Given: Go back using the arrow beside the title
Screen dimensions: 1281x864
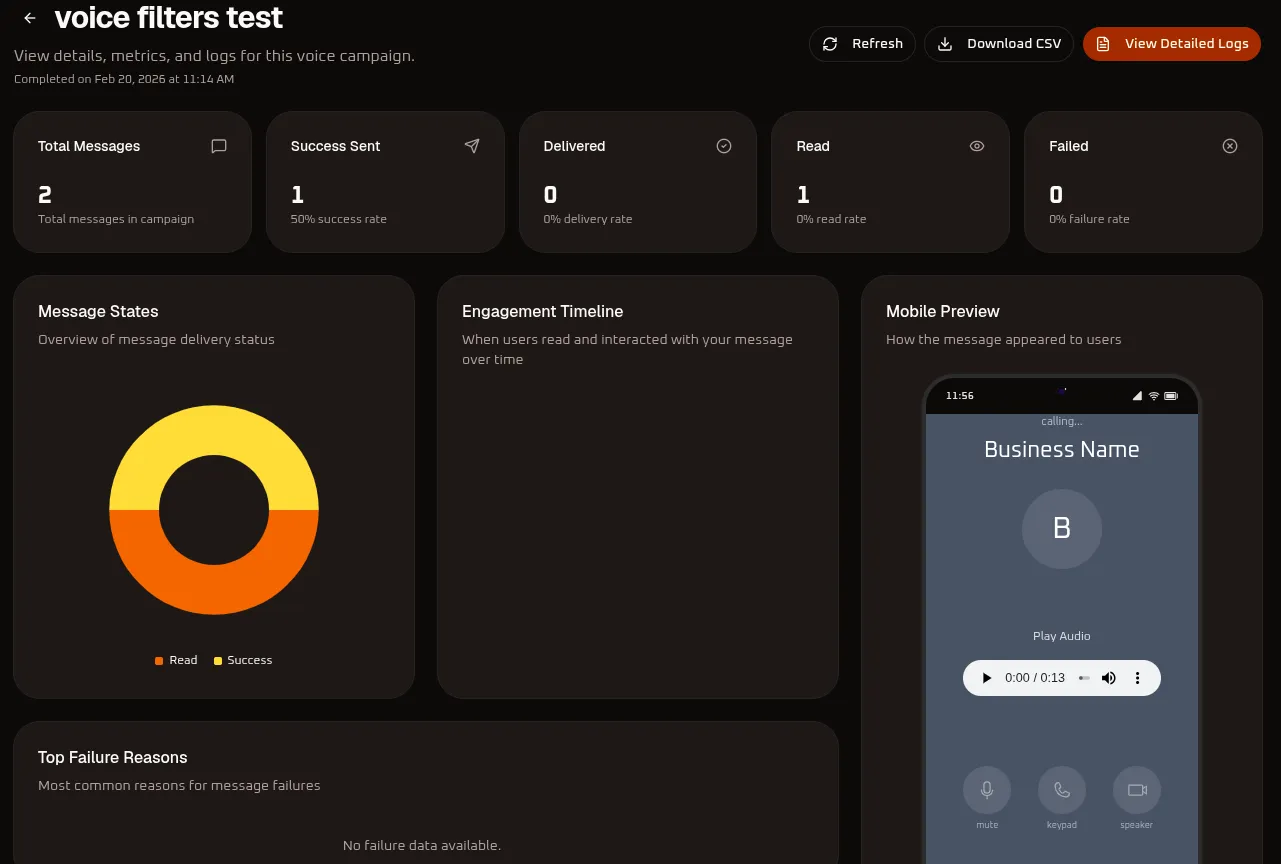Looking at the screenshot, I should tap(30, 18).
